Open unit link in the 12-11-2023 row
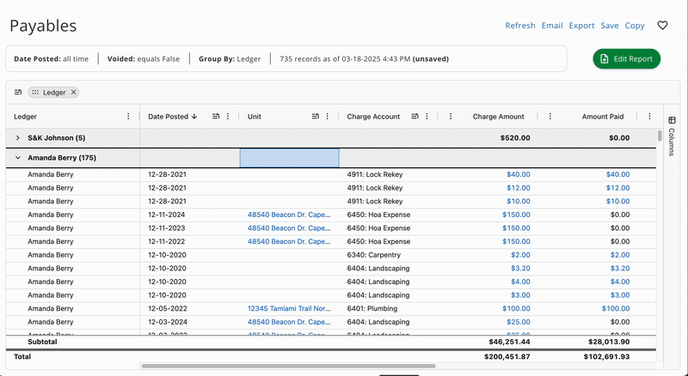 pos(289,228)
